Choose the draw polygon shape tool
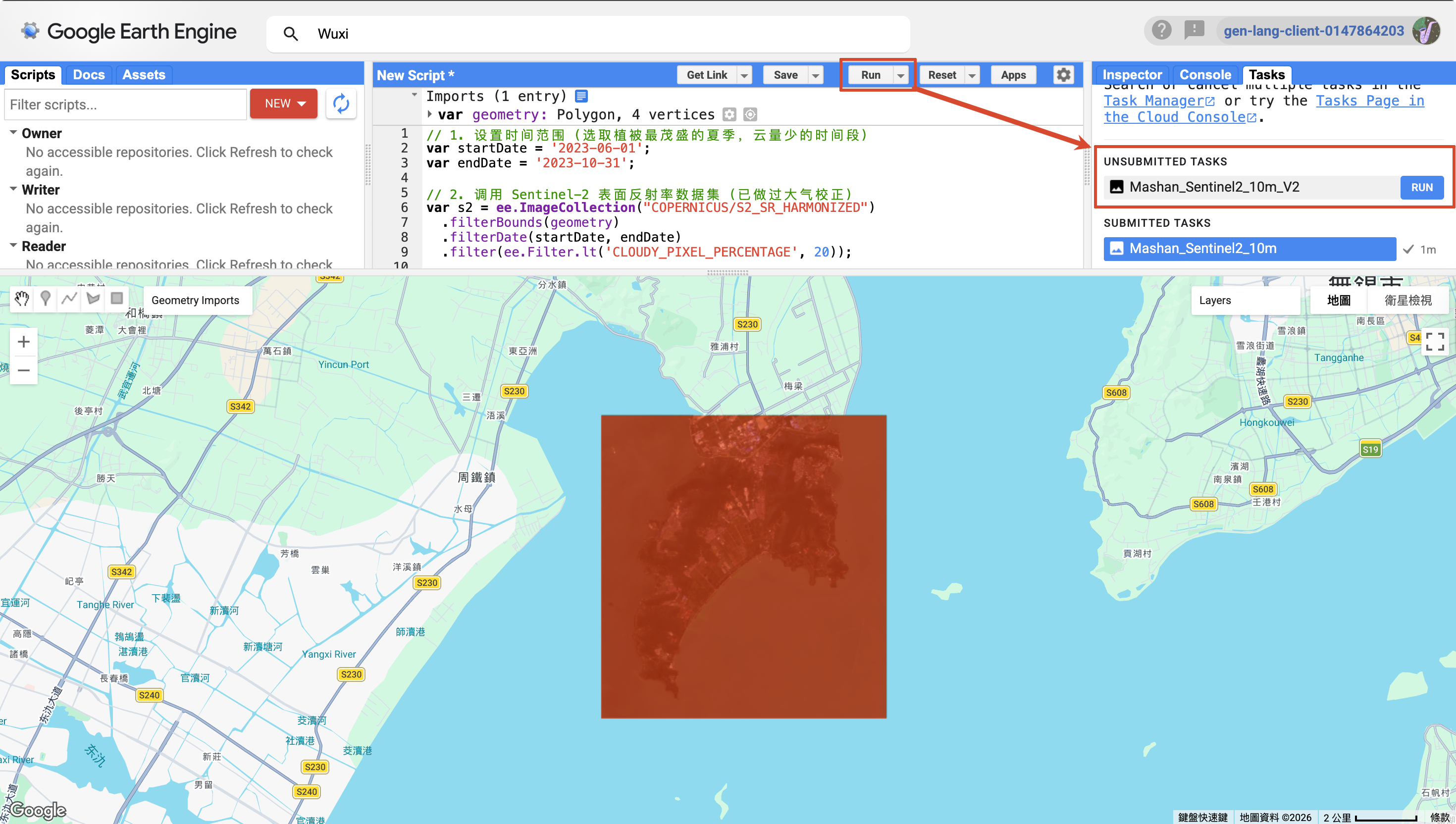 [93, 299]
